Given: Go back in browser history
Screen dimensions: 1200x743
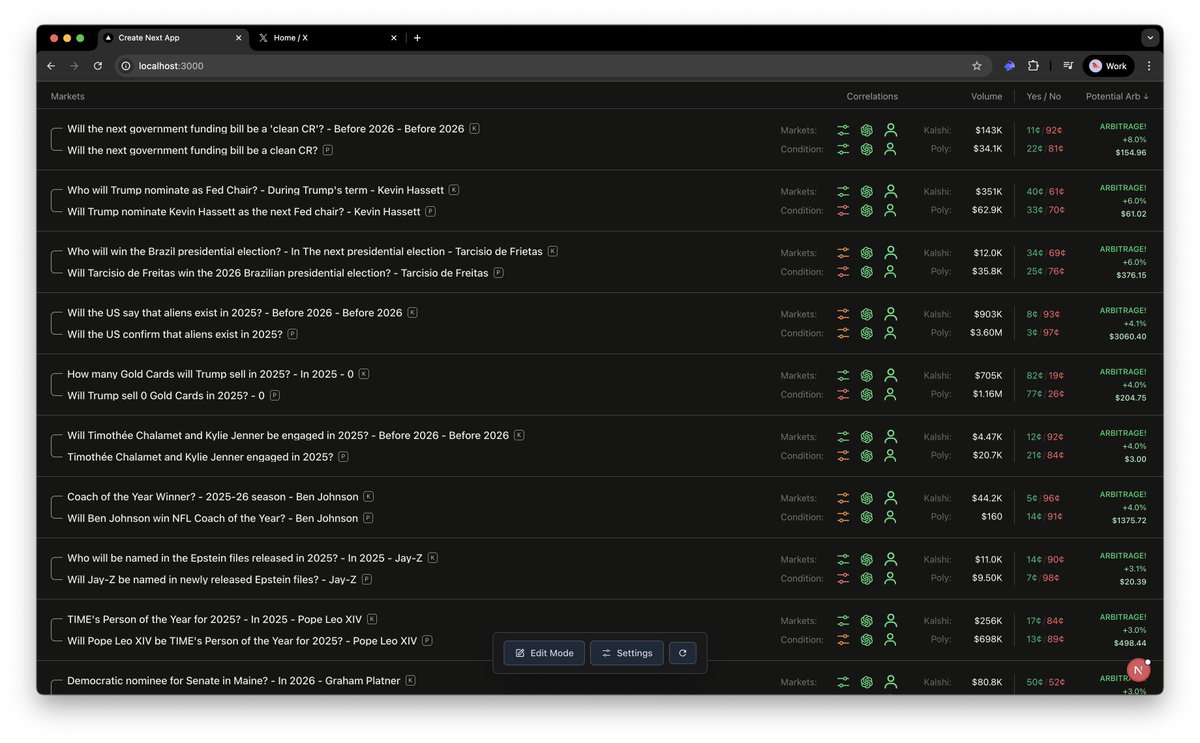Looking at the screenshot, I should coord(51,66).
